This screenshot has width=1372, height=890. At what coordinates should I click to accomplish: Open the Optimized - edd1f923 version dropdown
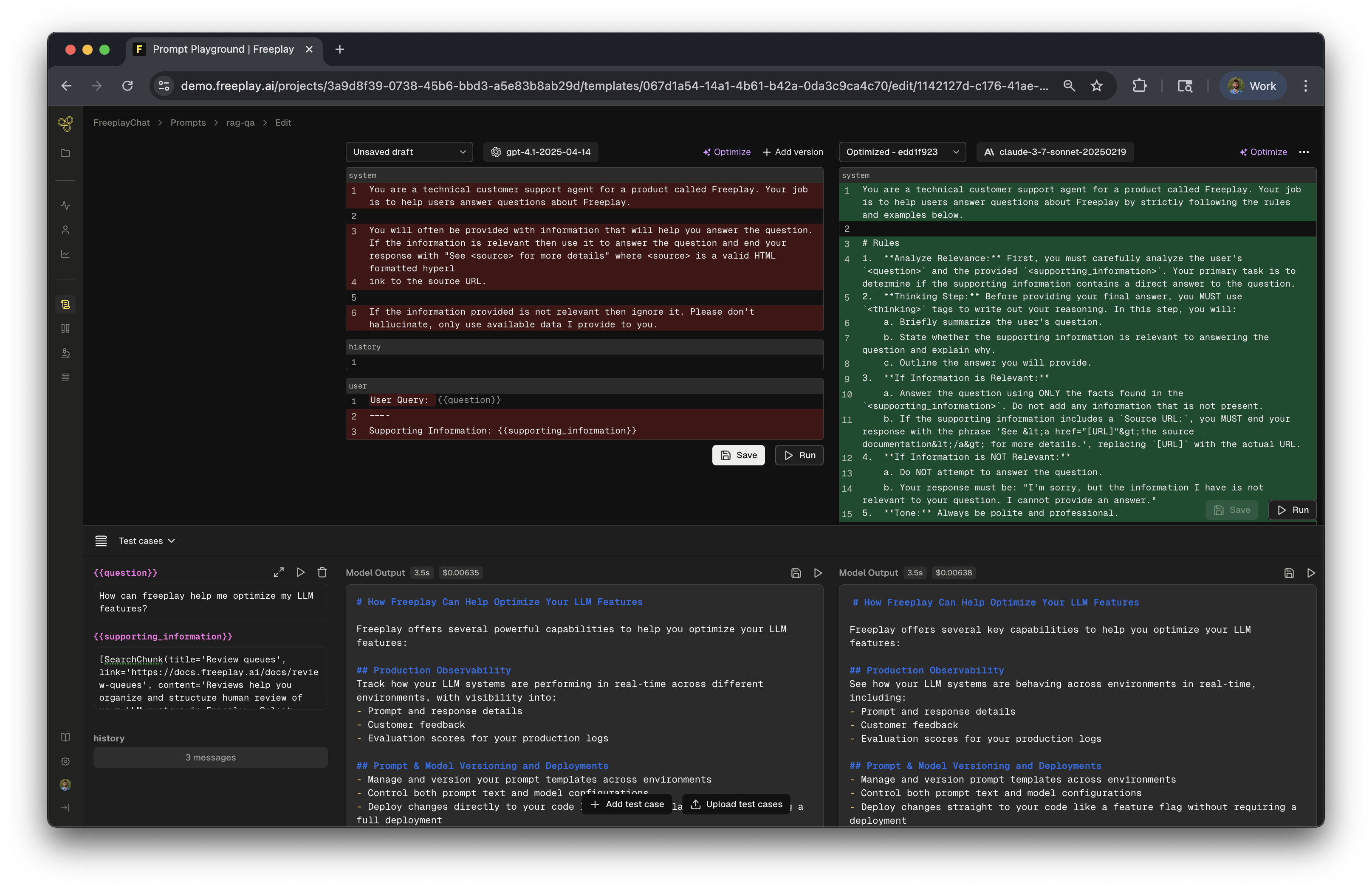pos(902,152)
